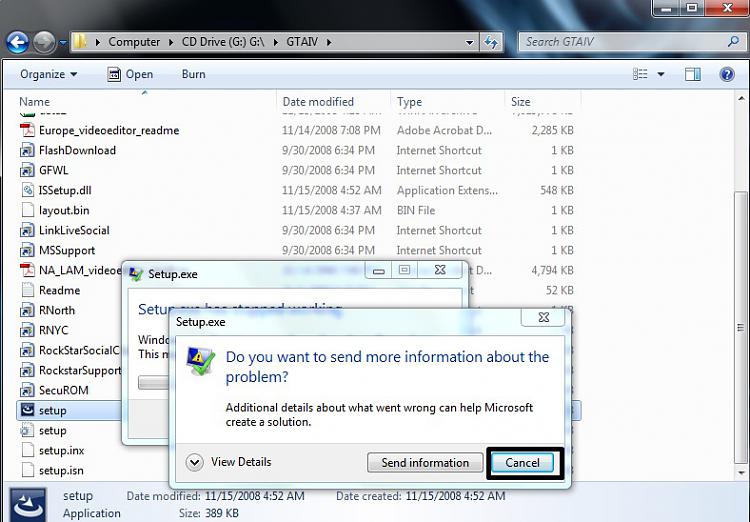This screenshot has width=750, height=522.
Task: Click the Refresh button in address bar
Action: coord(491,42)
